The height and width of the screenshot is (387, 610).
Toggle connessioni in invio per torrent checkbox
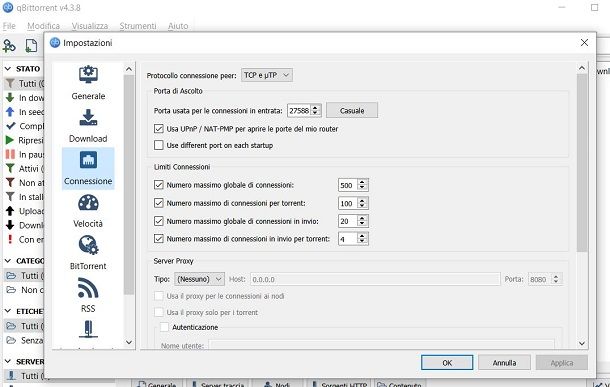click(158, 238)
